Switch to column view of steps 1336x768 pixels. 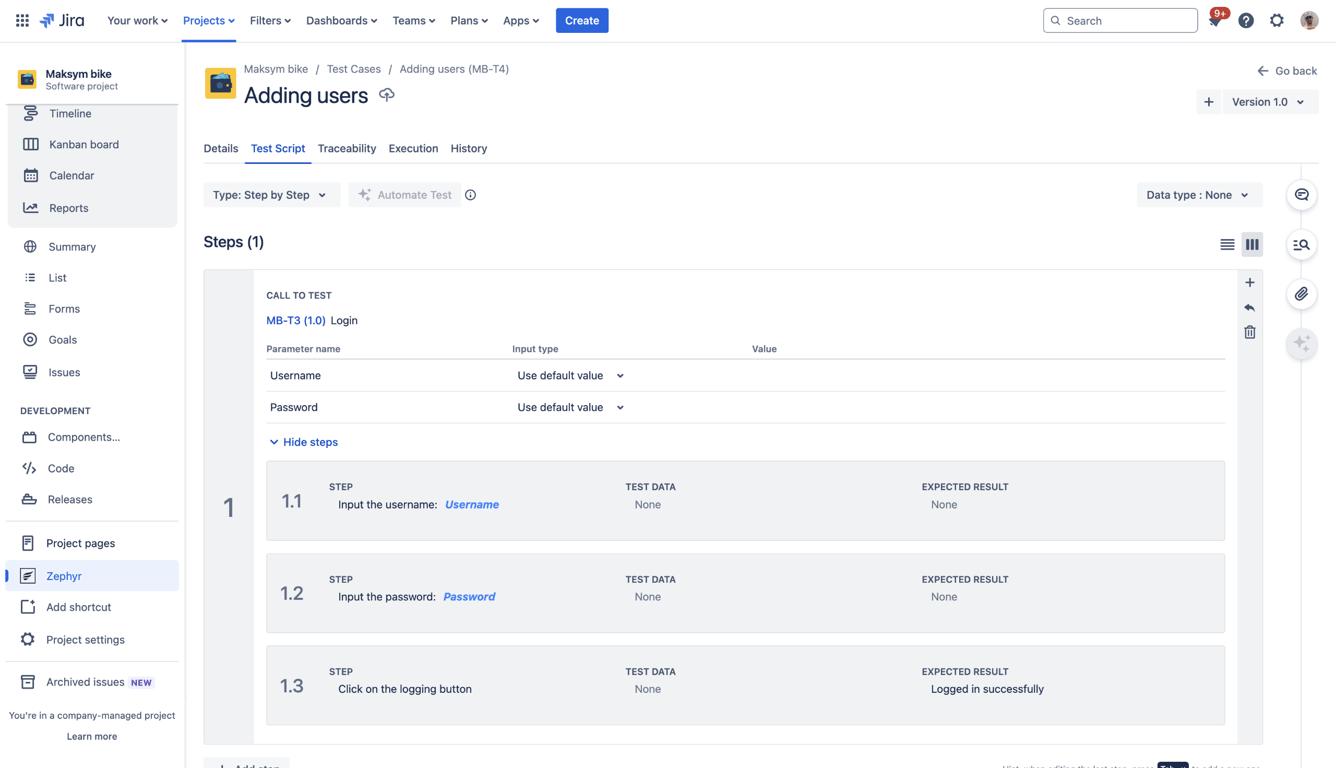pyautogui.click(x=1252, y=244)
